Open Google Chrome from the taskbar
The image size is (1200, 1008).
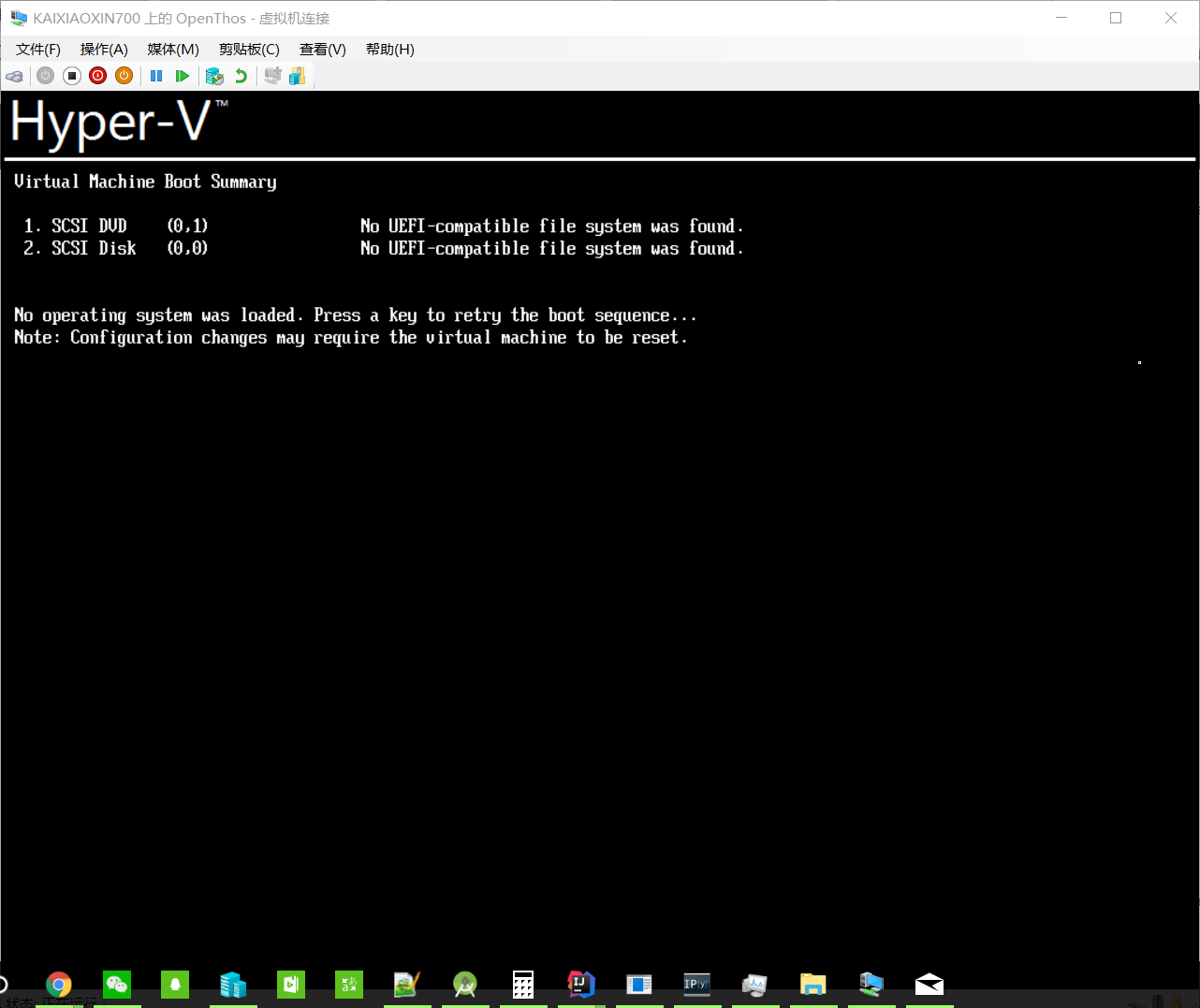pyautogui.click(x=58, y=985)
